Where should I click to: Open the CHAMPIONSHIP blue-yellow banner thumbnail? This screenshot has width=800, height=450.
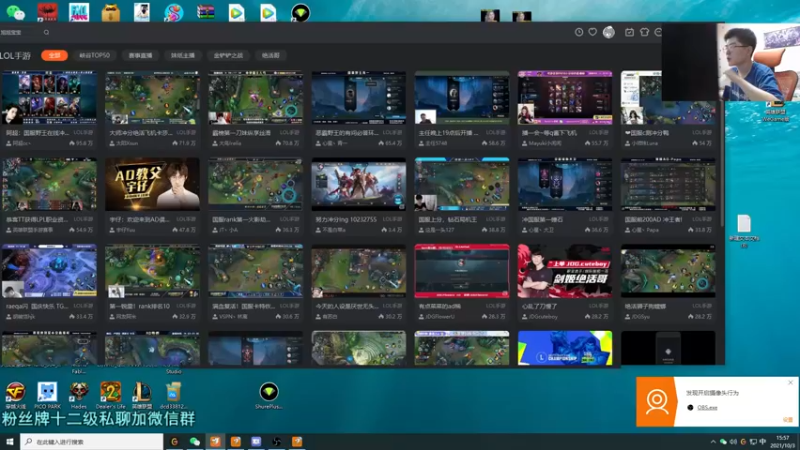[x=565, y=348]
